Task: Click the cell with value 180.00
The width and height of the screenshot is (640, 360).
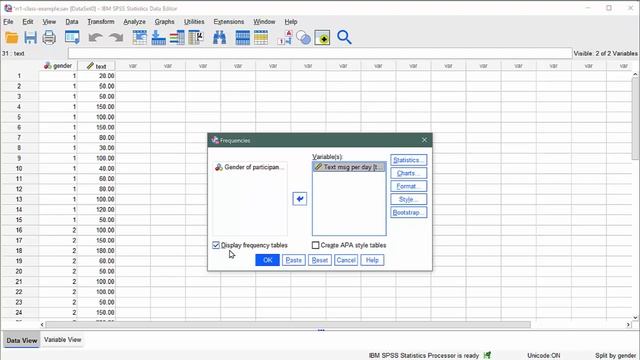Action: click(96, 251)
